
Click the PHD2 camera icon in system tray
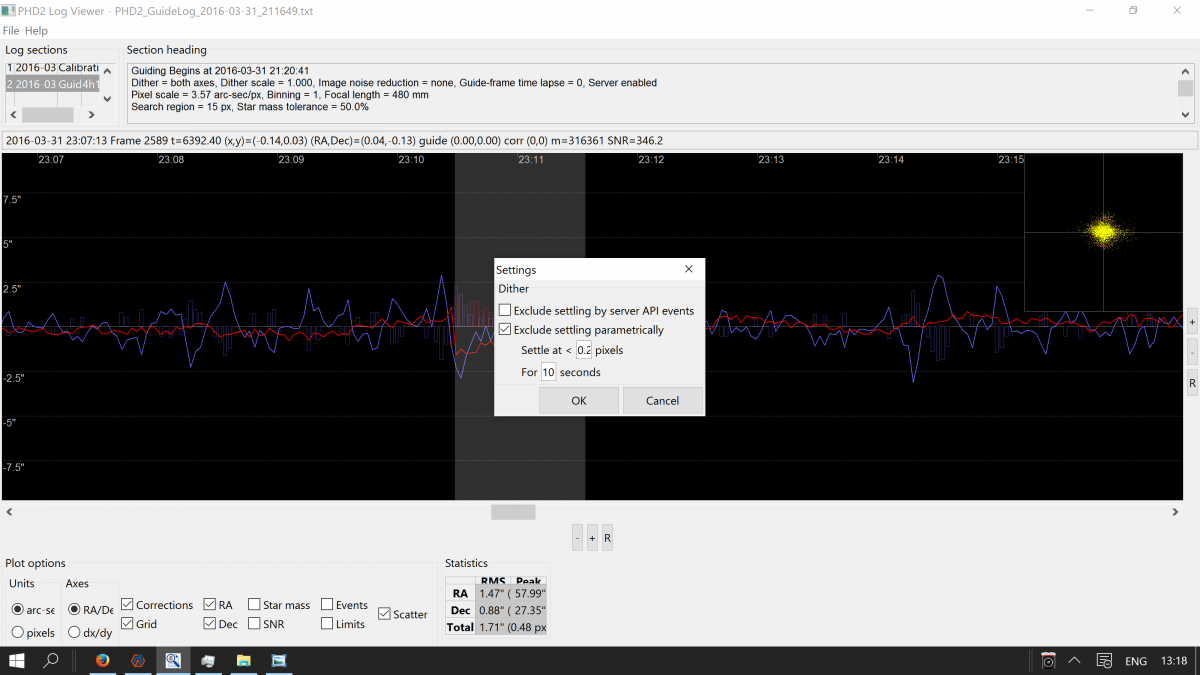pyautogui.click(x=1047, y=660)
